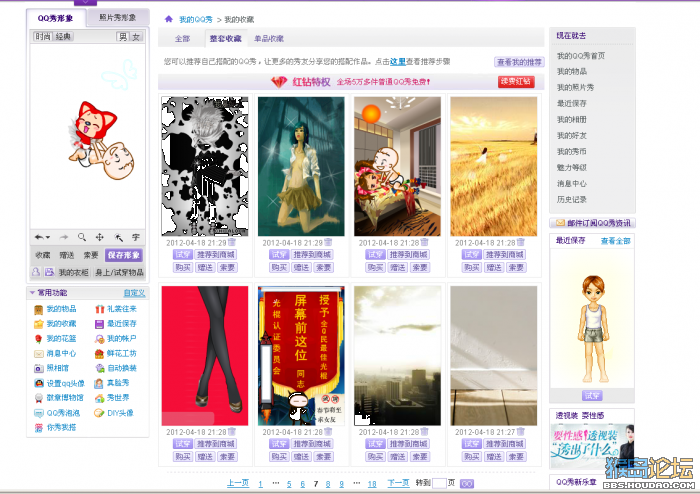Click the person silhouette icon beside 我的衣柜

click(36, 271)
